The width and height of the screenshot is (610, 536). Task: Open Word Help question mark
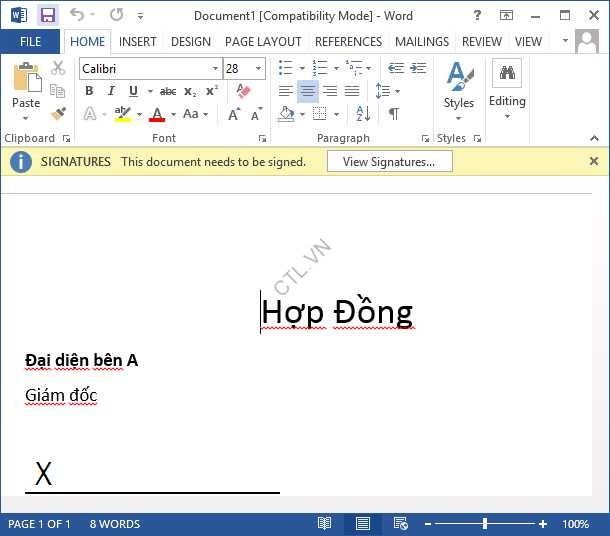coord(477,16)
